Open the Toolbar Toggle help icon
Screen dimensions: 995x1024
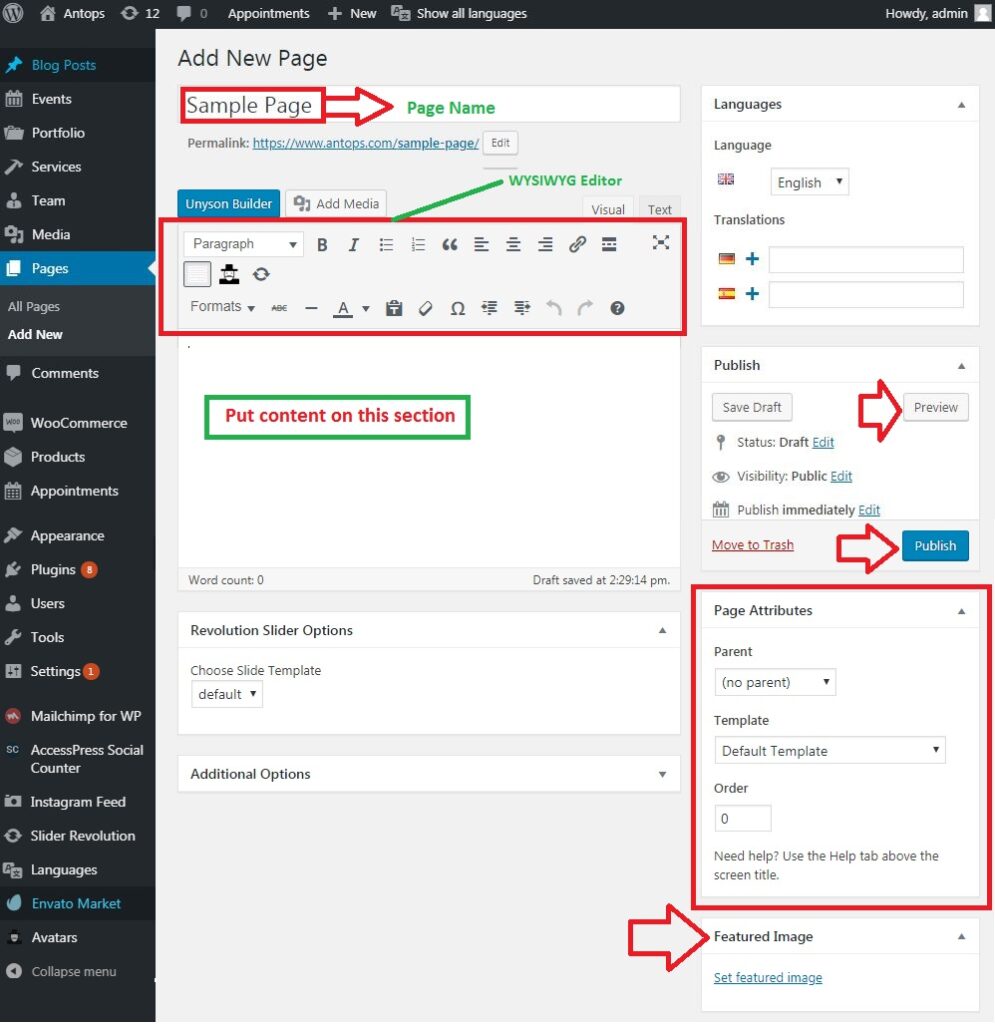coord(617,308)
